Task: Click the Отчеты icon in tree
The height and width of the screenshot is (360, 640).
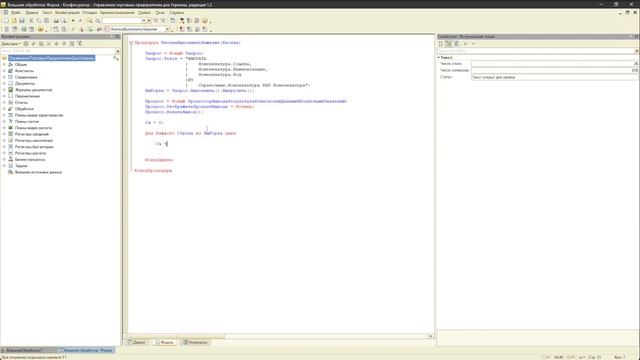Action: pyautogui.click(x=11, y=102)
